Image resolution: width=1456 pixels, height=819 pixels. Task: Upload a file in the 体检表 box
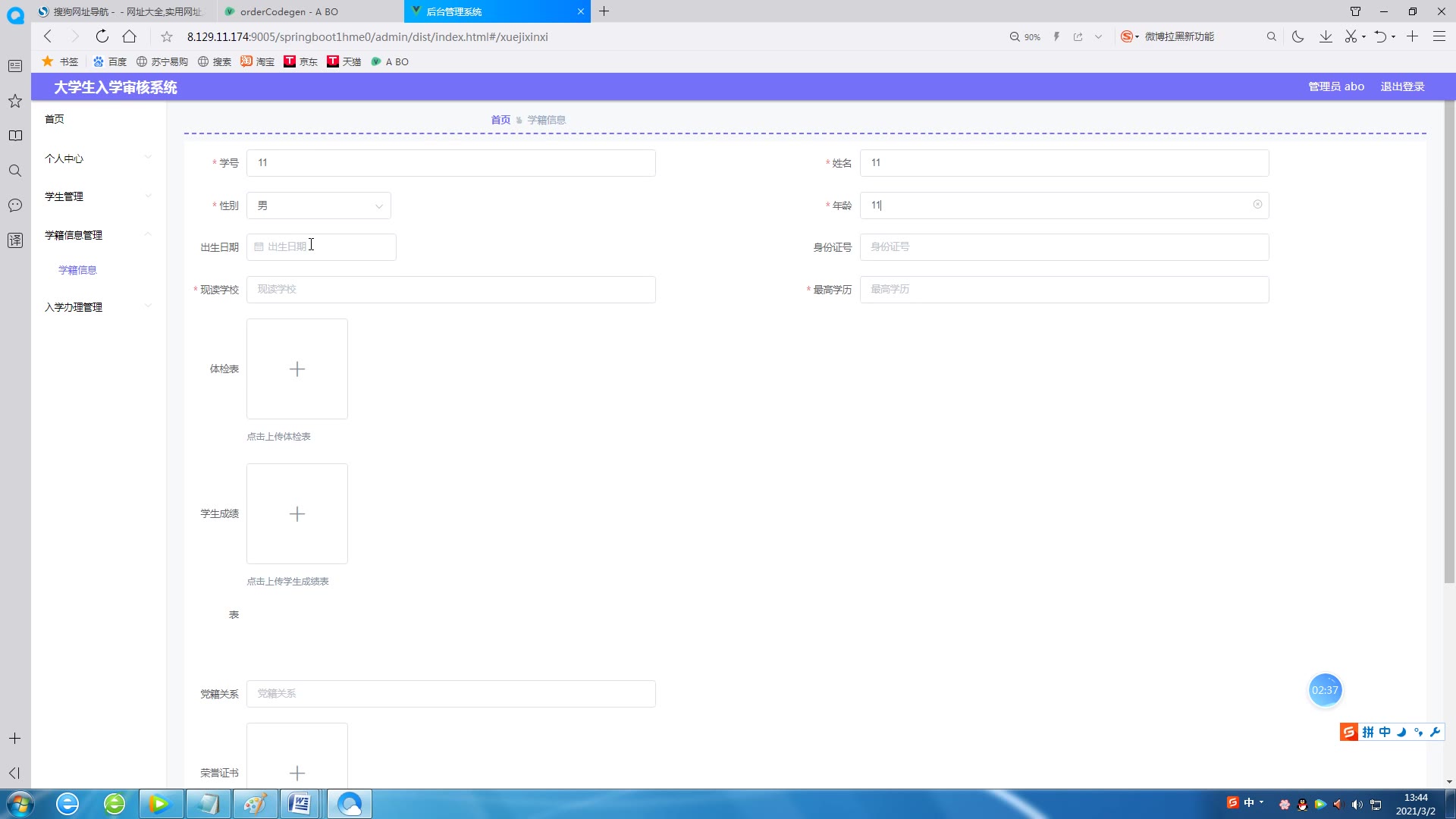point(297,369)
